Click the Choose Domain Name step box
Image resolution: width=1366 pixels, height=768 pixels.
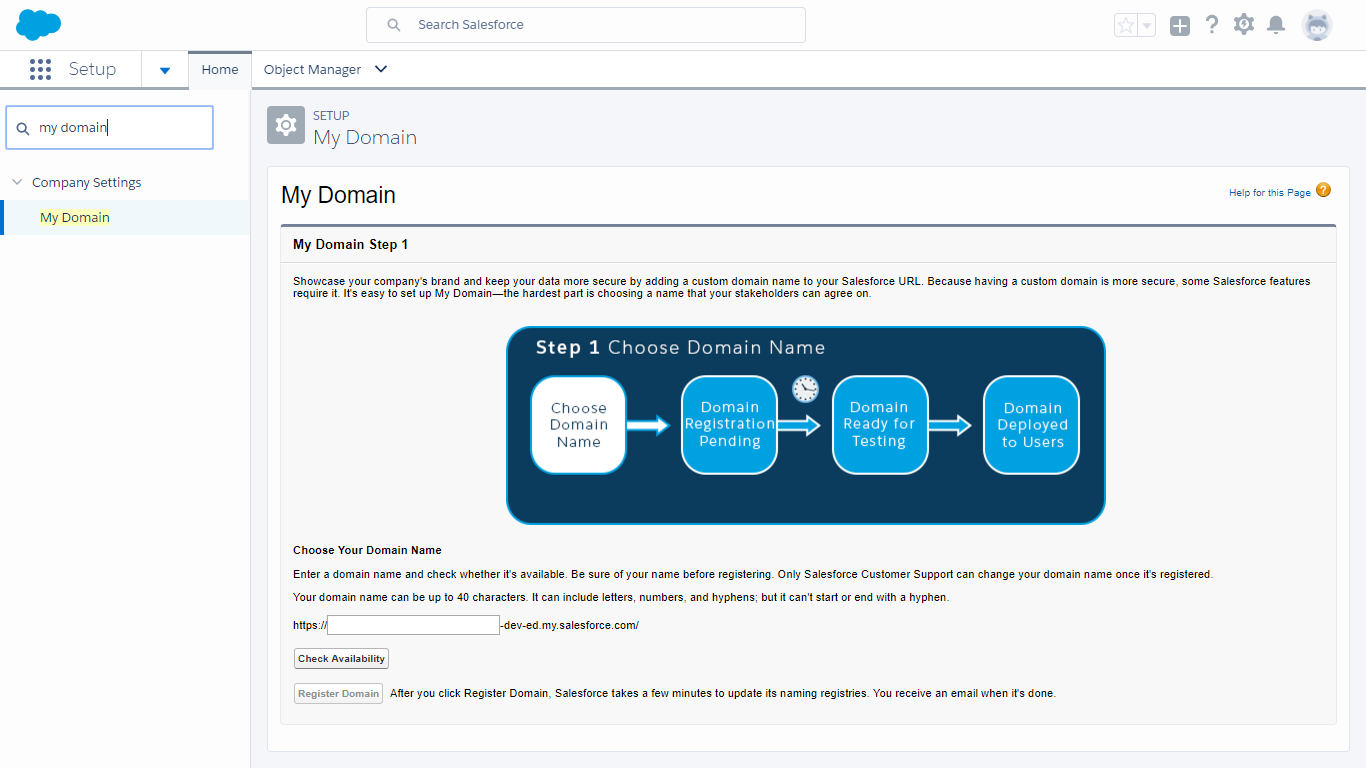pos(578,424)
